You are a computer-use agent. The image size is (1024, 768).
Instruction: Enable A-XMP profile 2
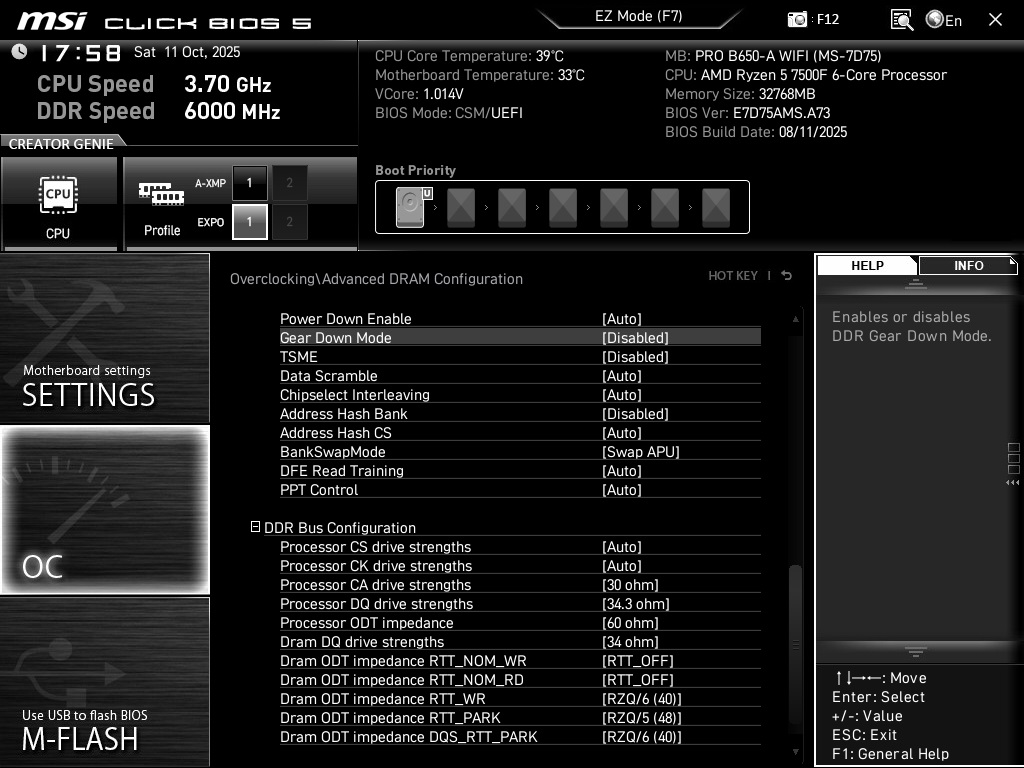289,183
